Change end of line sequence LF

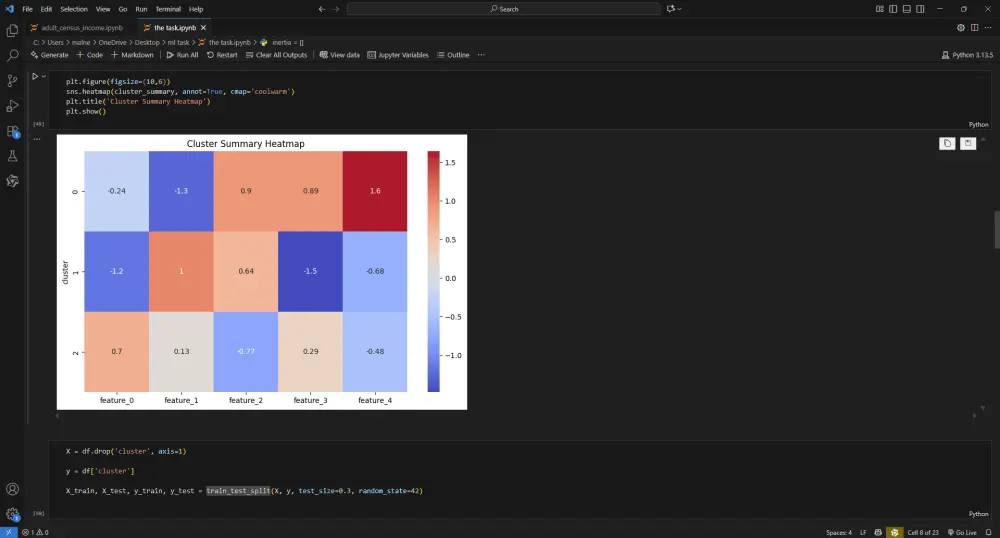point(863,532)
